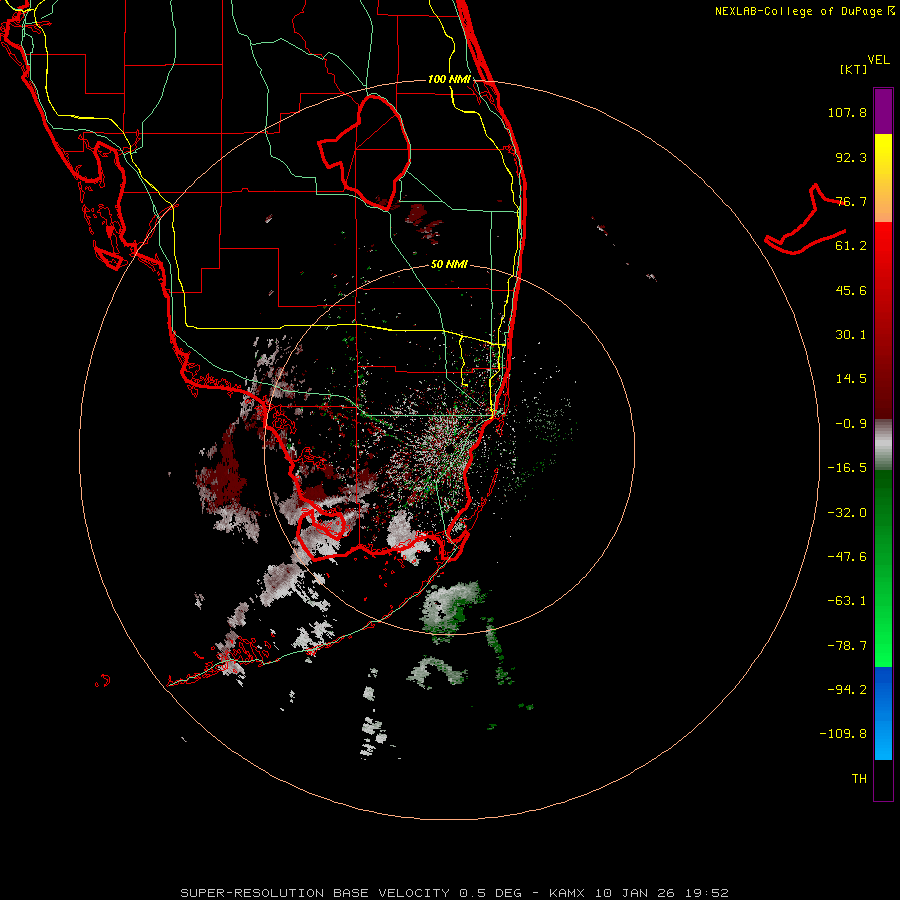Click the 50 NMI range ring label
The width and height of the screenshot is (900, 900).
tap(449, 264)
